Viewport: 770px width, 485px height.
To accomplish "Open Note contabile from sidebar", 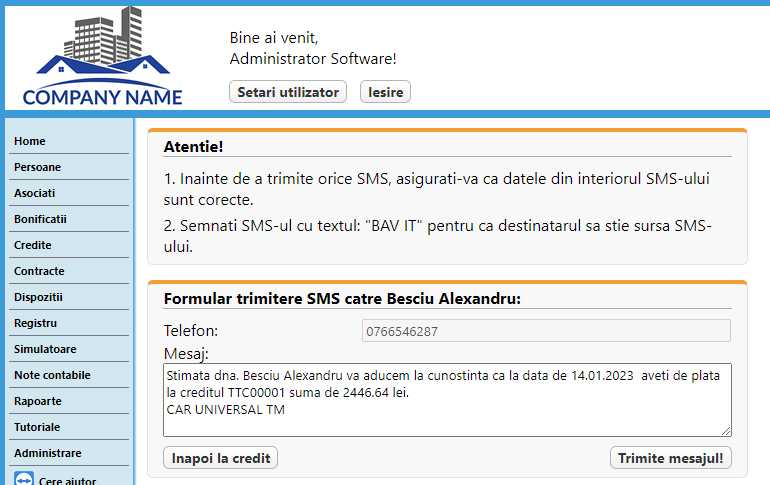I will [x=69, y=376].
